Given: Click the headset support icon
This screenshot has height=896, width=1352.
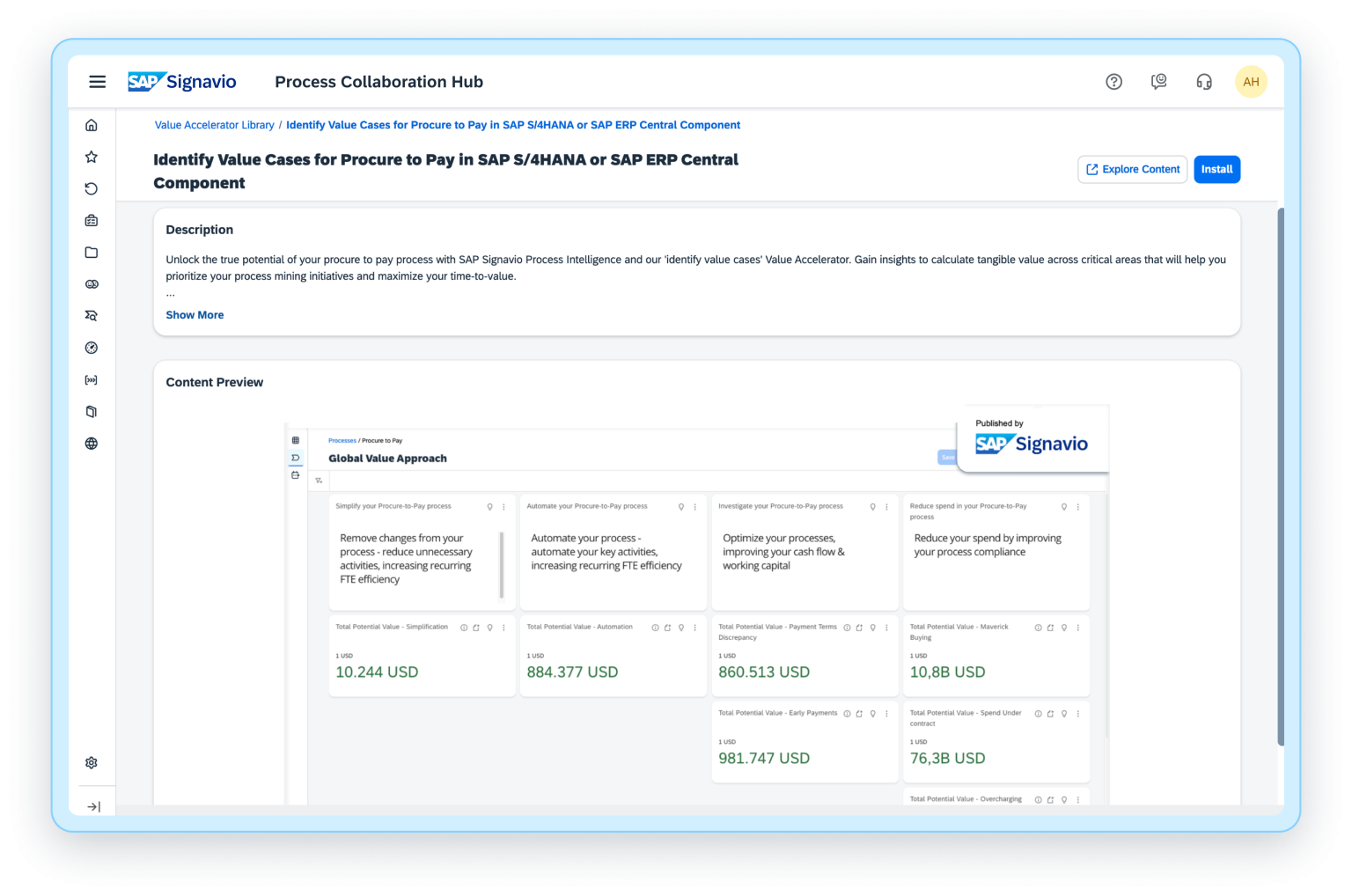Looking at the screenshot, I should pyautogui.click(x=1203, y=81).
